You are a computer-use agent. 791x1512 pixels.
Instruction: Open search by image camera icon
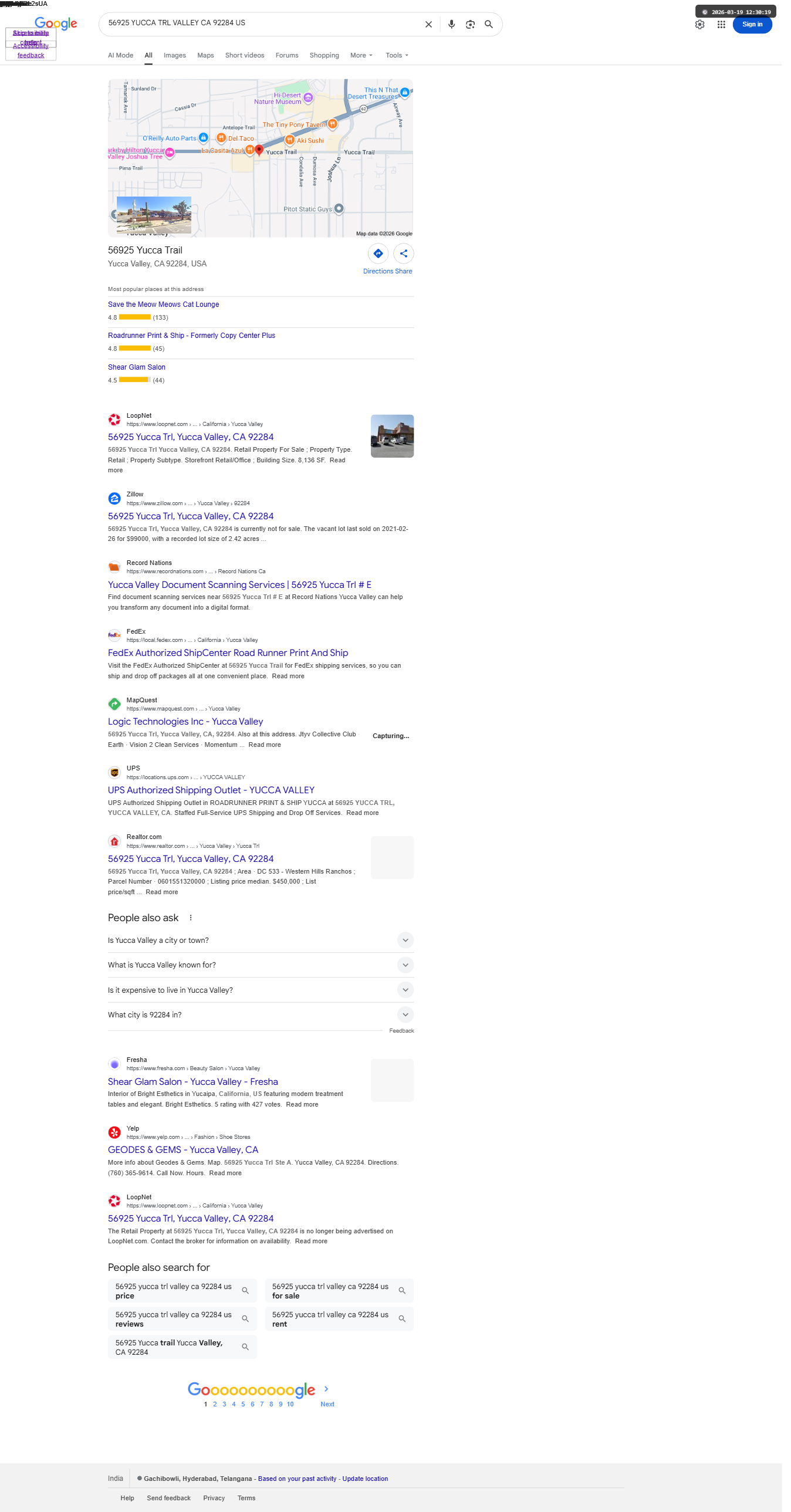pos(470,24)
